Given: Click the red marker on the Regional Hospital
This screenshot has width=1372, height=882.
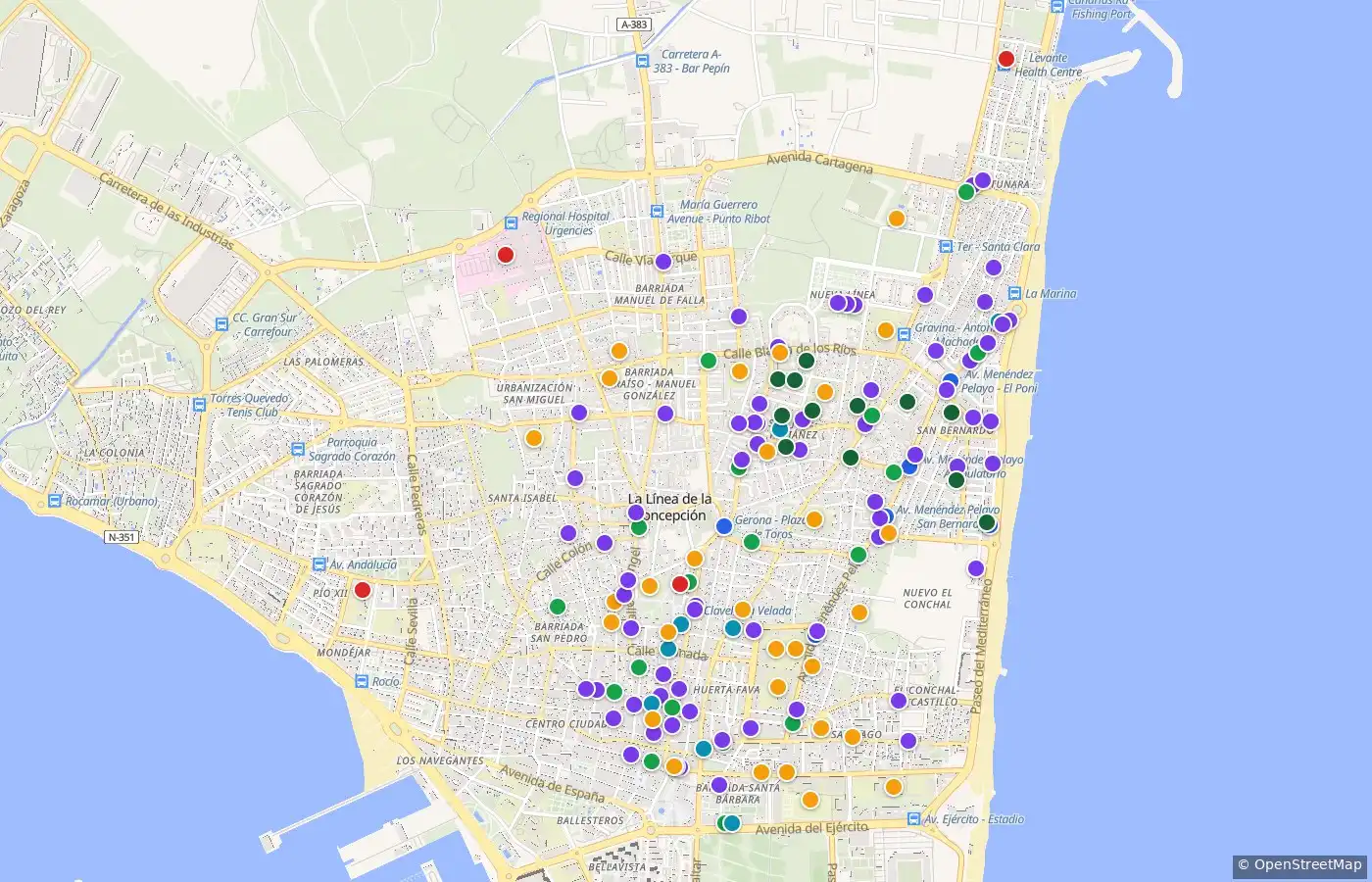Looking at the screenshot, I should click(506, 255).
